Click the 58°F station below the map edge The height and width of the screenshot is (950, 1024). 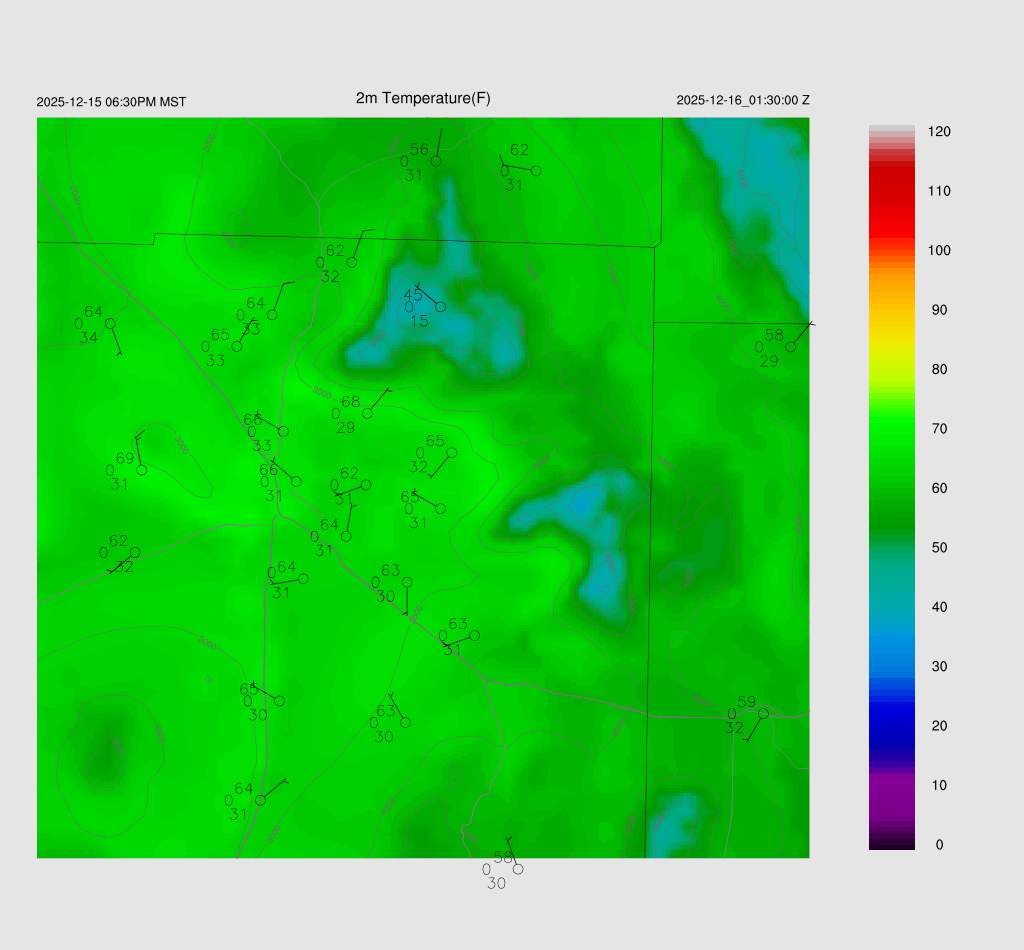(517, 869)
